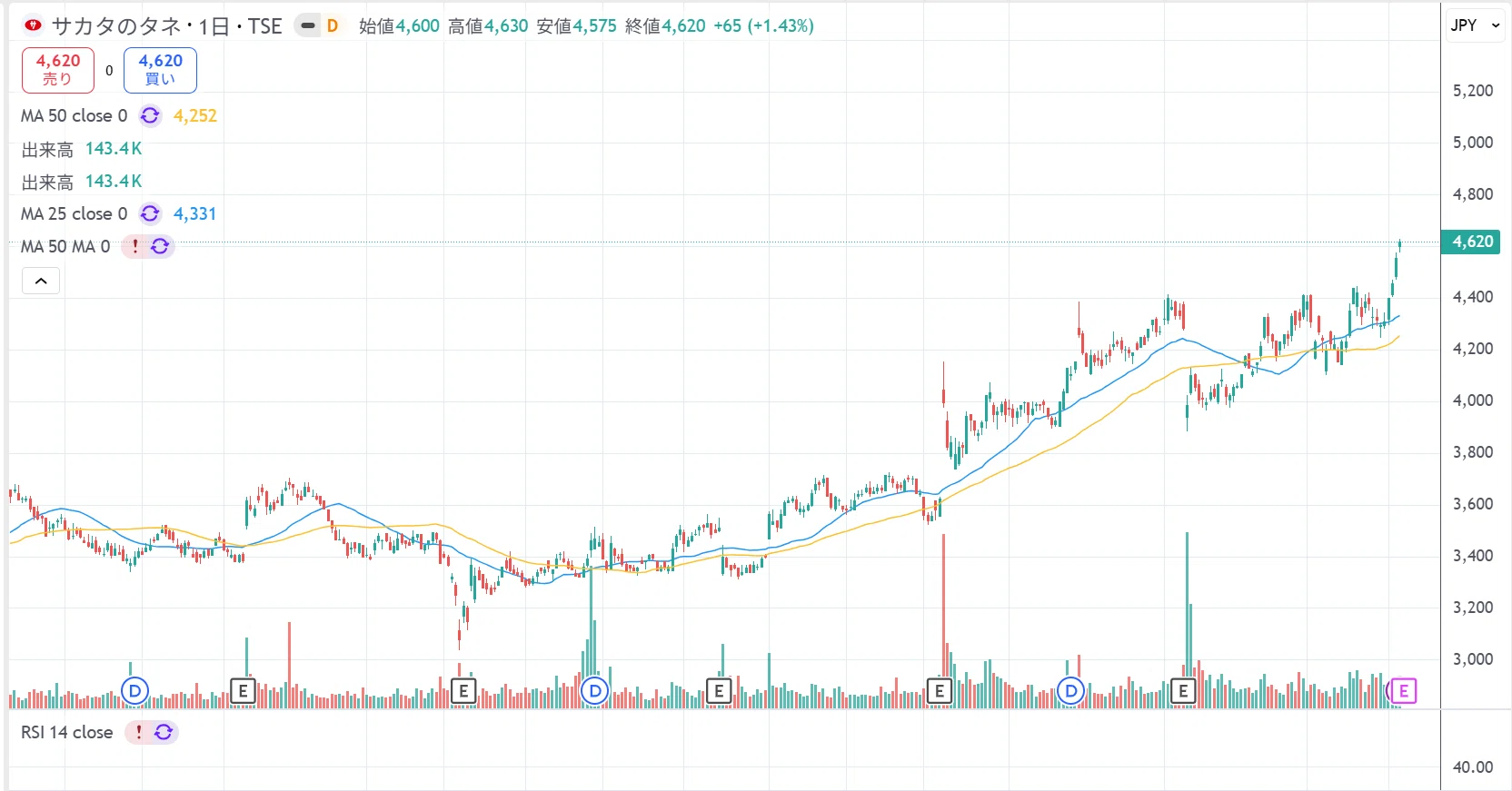Click the red exclamation warning on RSI 14

(139, 732)
